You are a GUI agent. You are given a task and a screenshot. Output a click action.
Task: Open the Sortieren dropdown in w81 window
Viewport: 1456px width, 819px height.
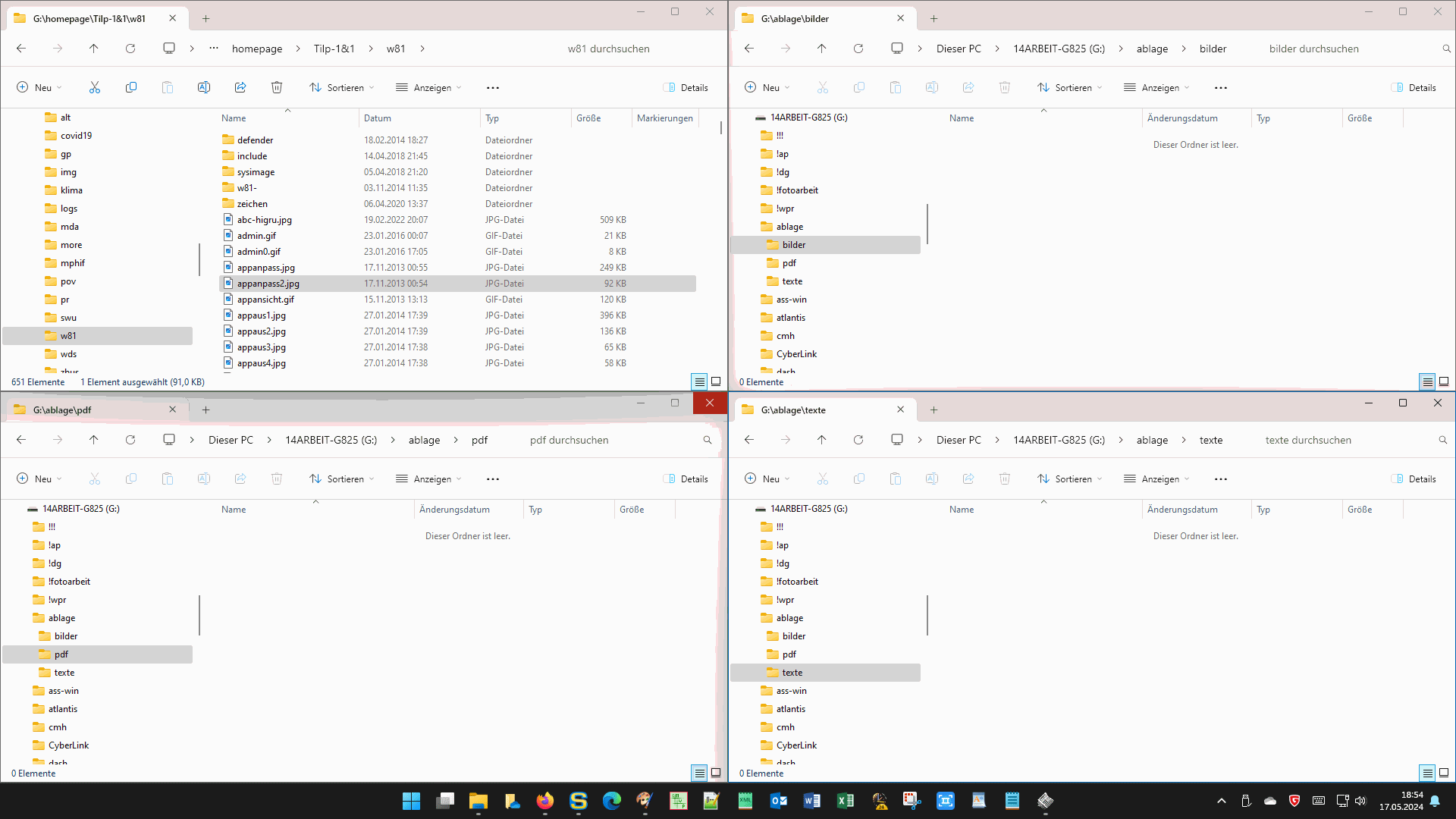point(342,88)
